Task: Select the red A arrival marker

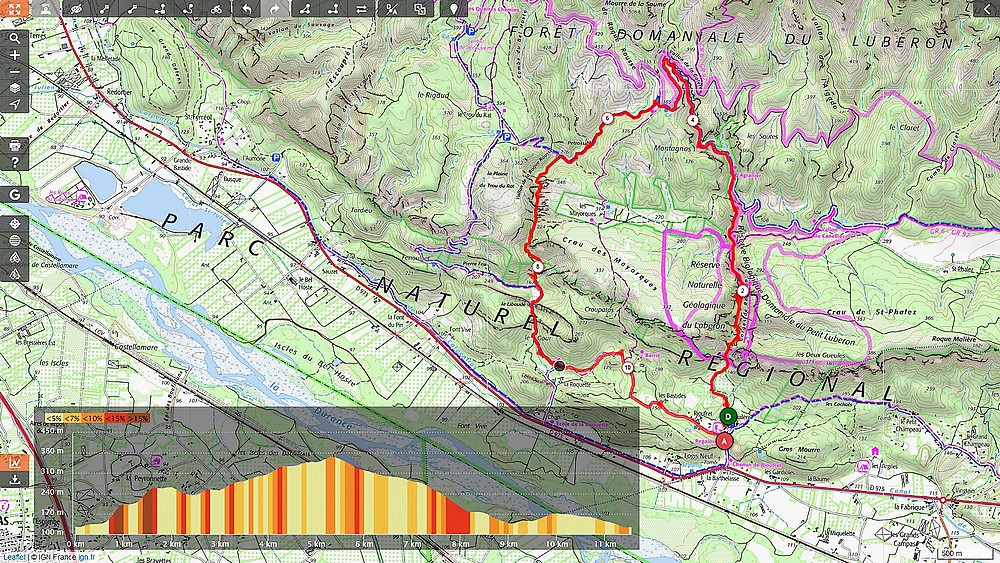Action: tap(724, 441)
